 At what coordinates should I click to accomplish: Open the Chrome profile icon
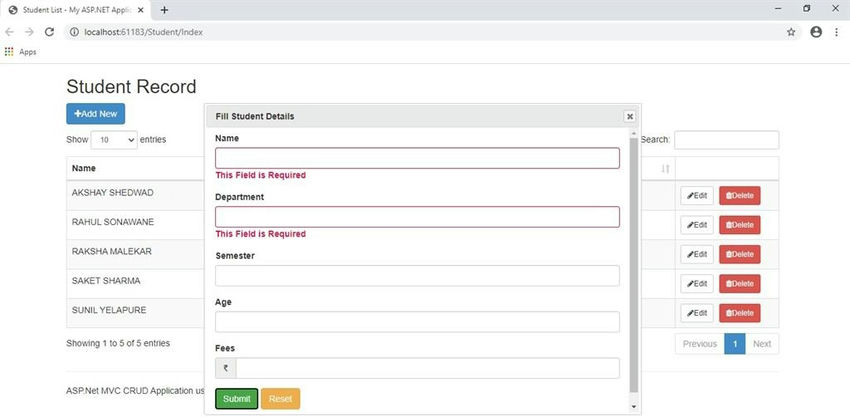[x=816, y=32]
